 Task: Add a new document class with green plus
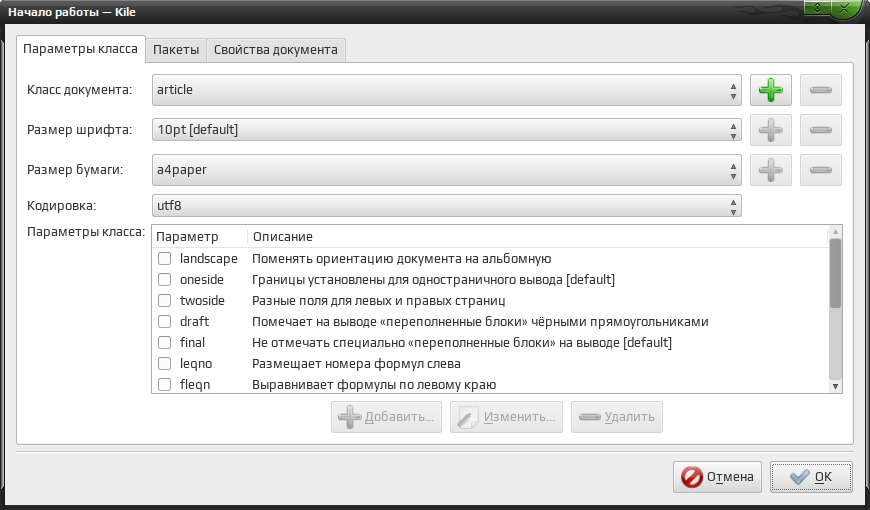pos(771,90)
